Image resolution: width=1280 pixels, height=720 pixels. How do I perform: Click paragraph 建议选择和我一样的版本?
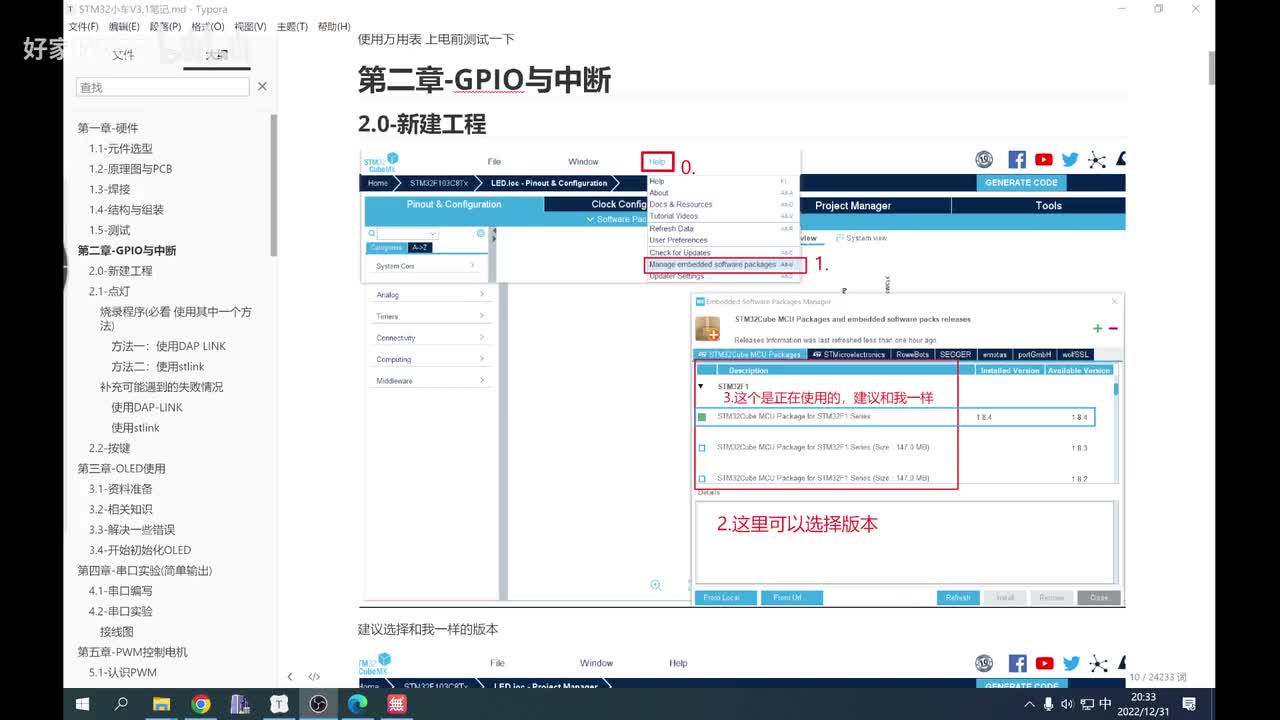pos(428,629)
